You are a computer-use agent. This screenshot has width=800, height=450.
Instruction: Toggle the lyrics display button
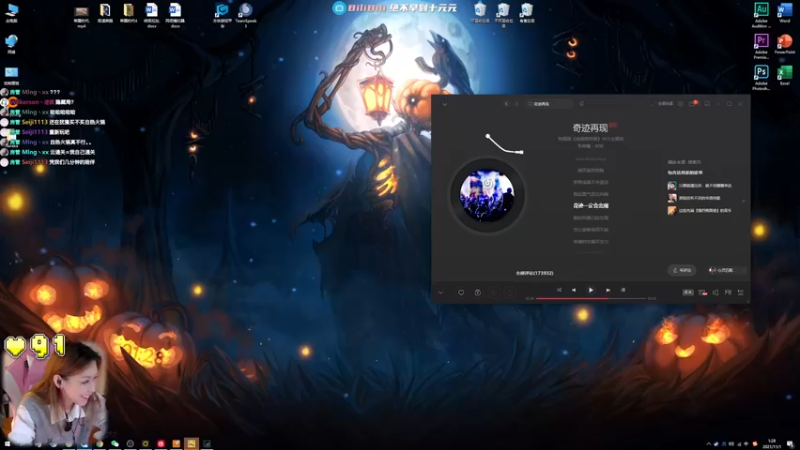[x=623, y=290]
